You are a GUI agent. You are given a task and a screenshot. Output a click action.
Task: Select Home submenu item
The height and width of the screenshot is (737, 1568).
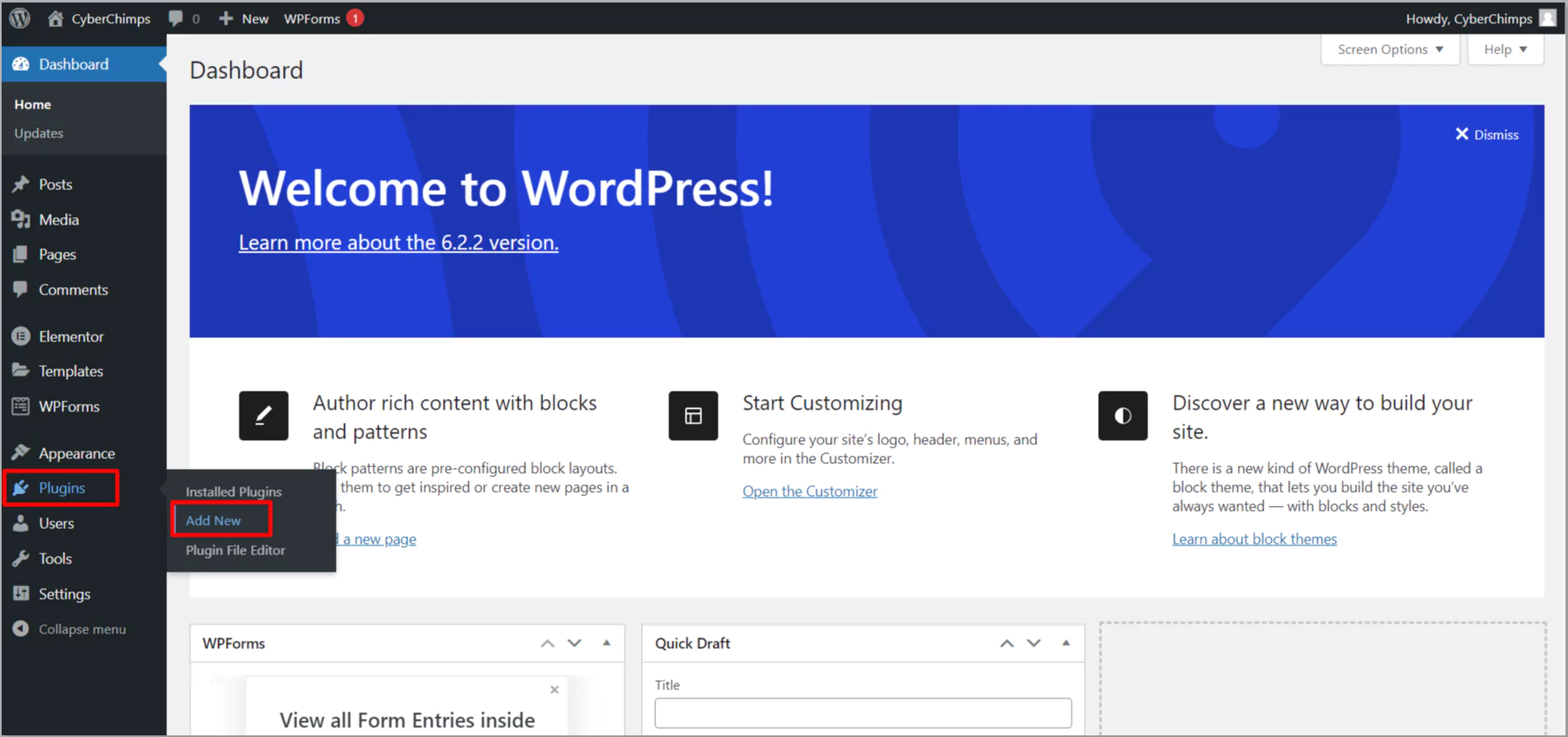(x=33, y=104)
